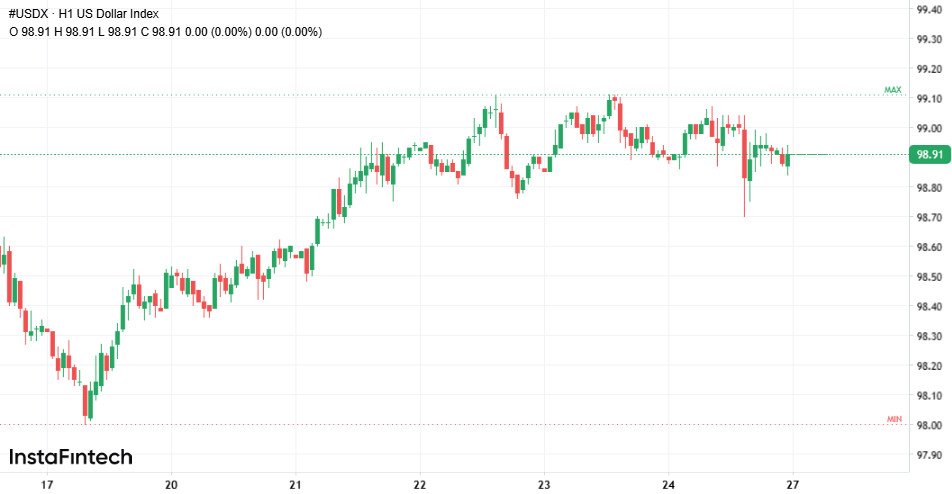The image size is (952, 494).
Task: Click the green 98.91 current price tag
Action: [x=927, y=155]
